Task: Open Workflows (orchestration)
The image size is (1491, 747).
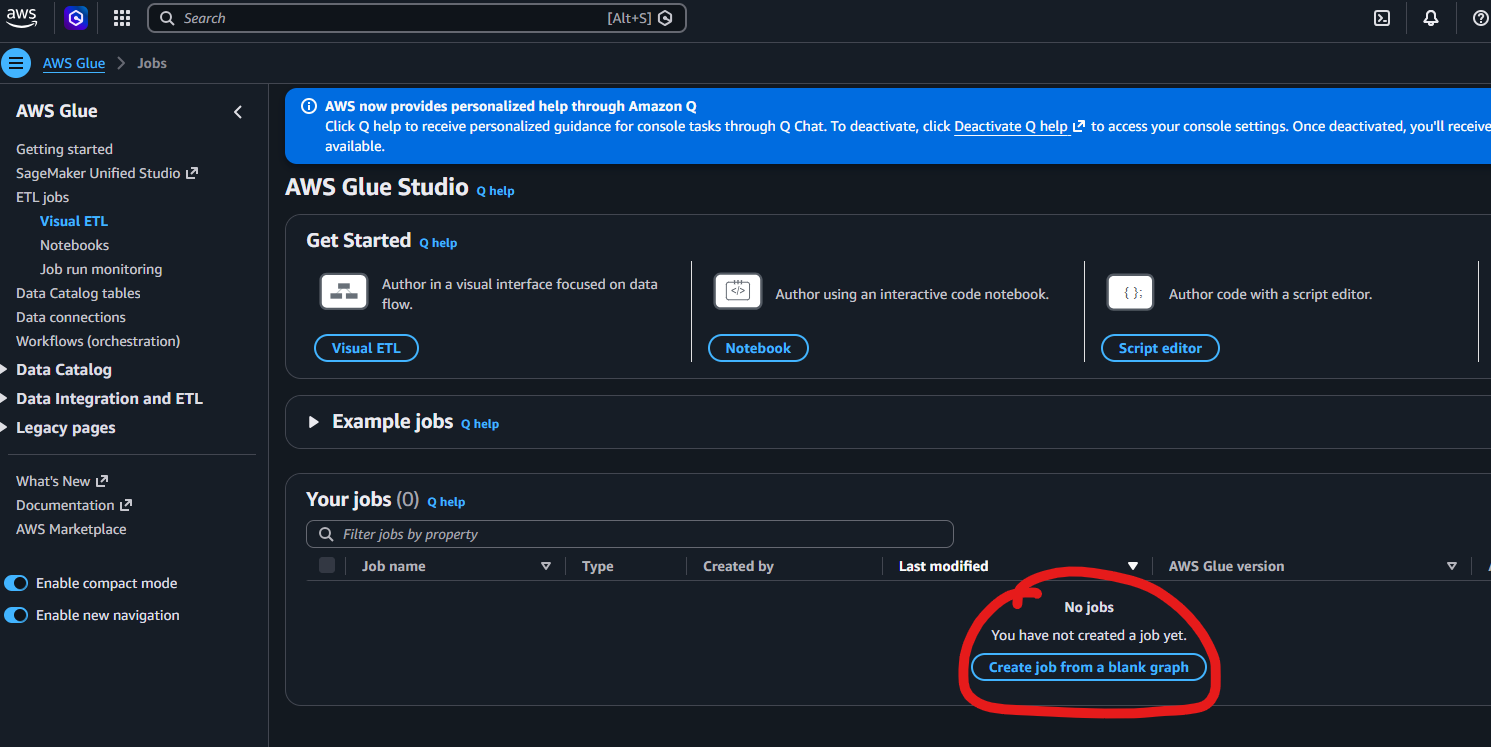Action: 98,341
